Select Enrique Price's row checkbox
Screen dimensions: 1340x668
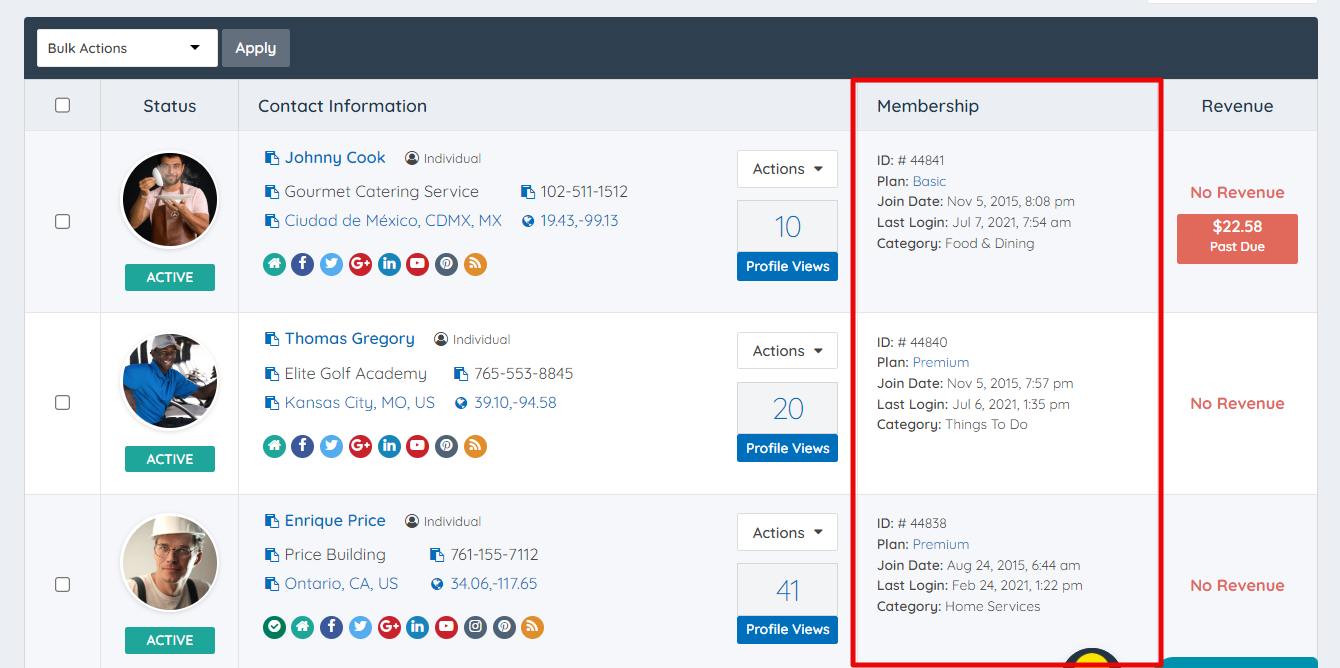[x=62, y=584]
